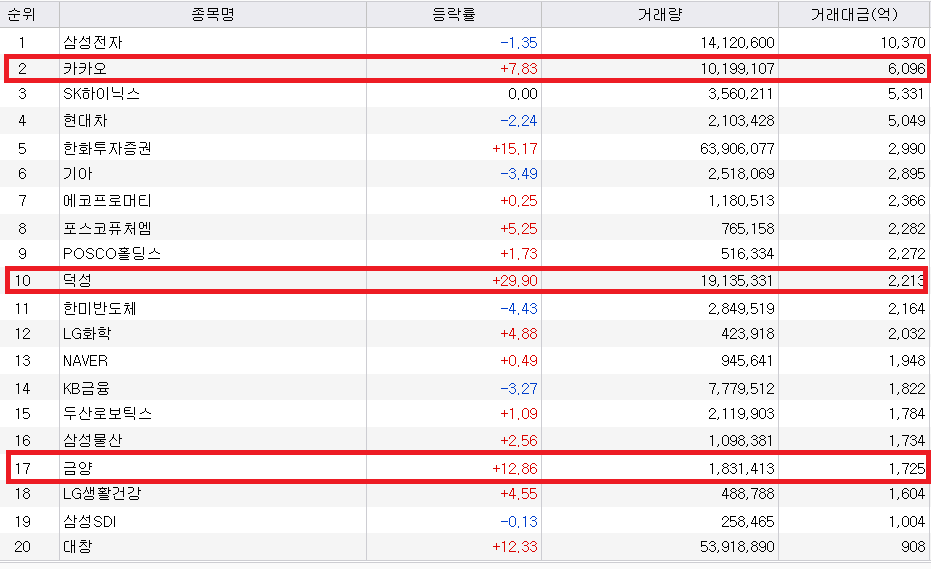Click 금양 volume 1,831,413
Viewport: 931px width, 569px height.
coord(741,468)
